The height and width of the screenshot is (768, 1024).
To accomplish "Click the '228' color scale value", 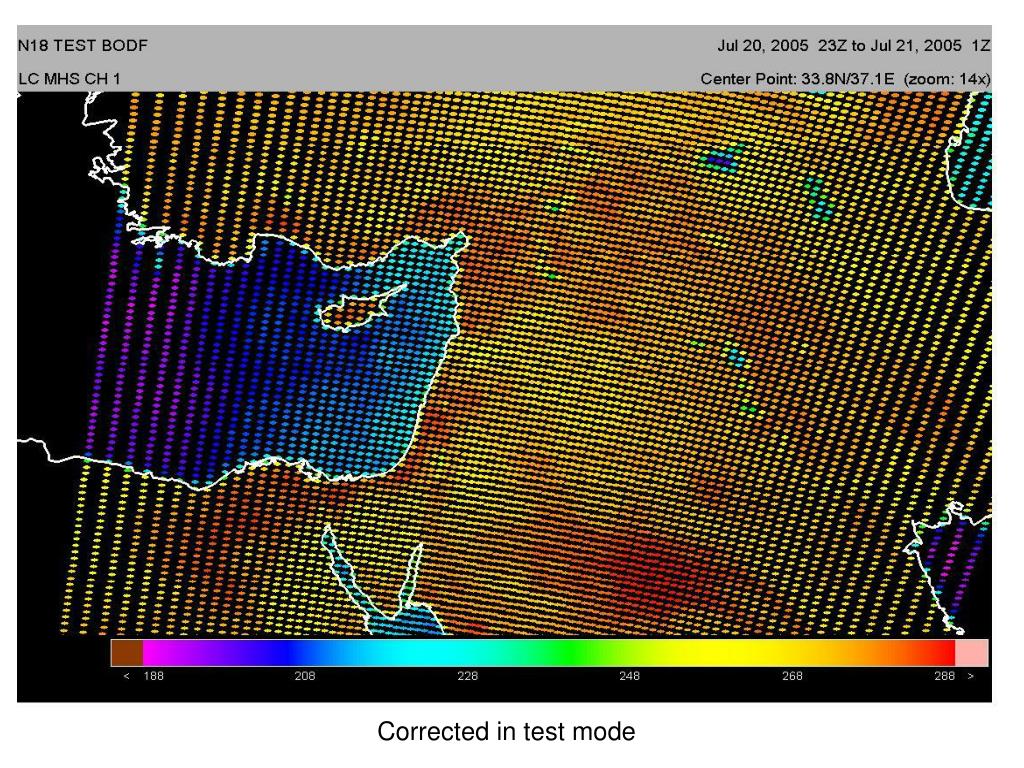I will click(x=468, y=676).
